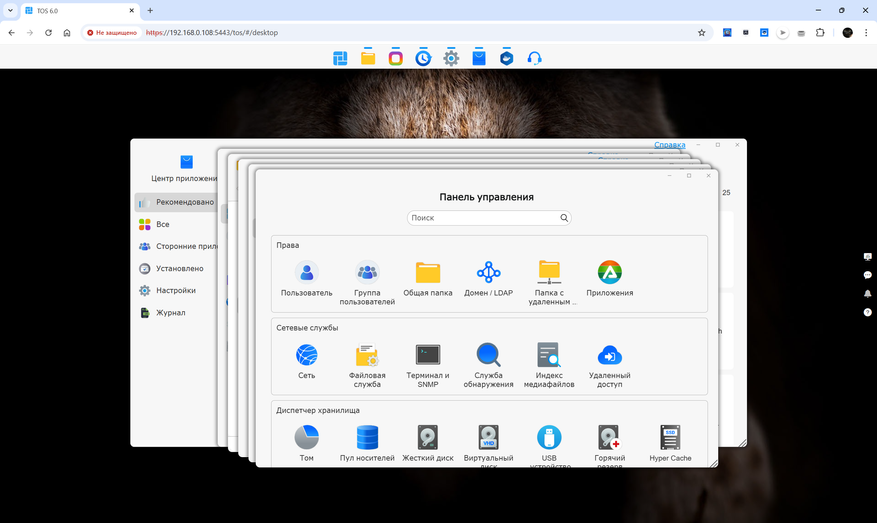The image size is (877, 523).
Task: Click the support headset icon in taskbar
Action: [x=534, y=58]
